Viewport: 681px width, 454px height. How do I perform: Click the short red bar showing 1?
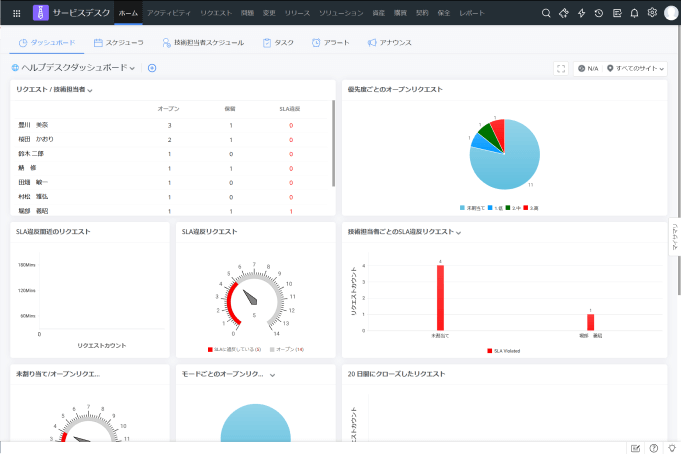(591, 322)
